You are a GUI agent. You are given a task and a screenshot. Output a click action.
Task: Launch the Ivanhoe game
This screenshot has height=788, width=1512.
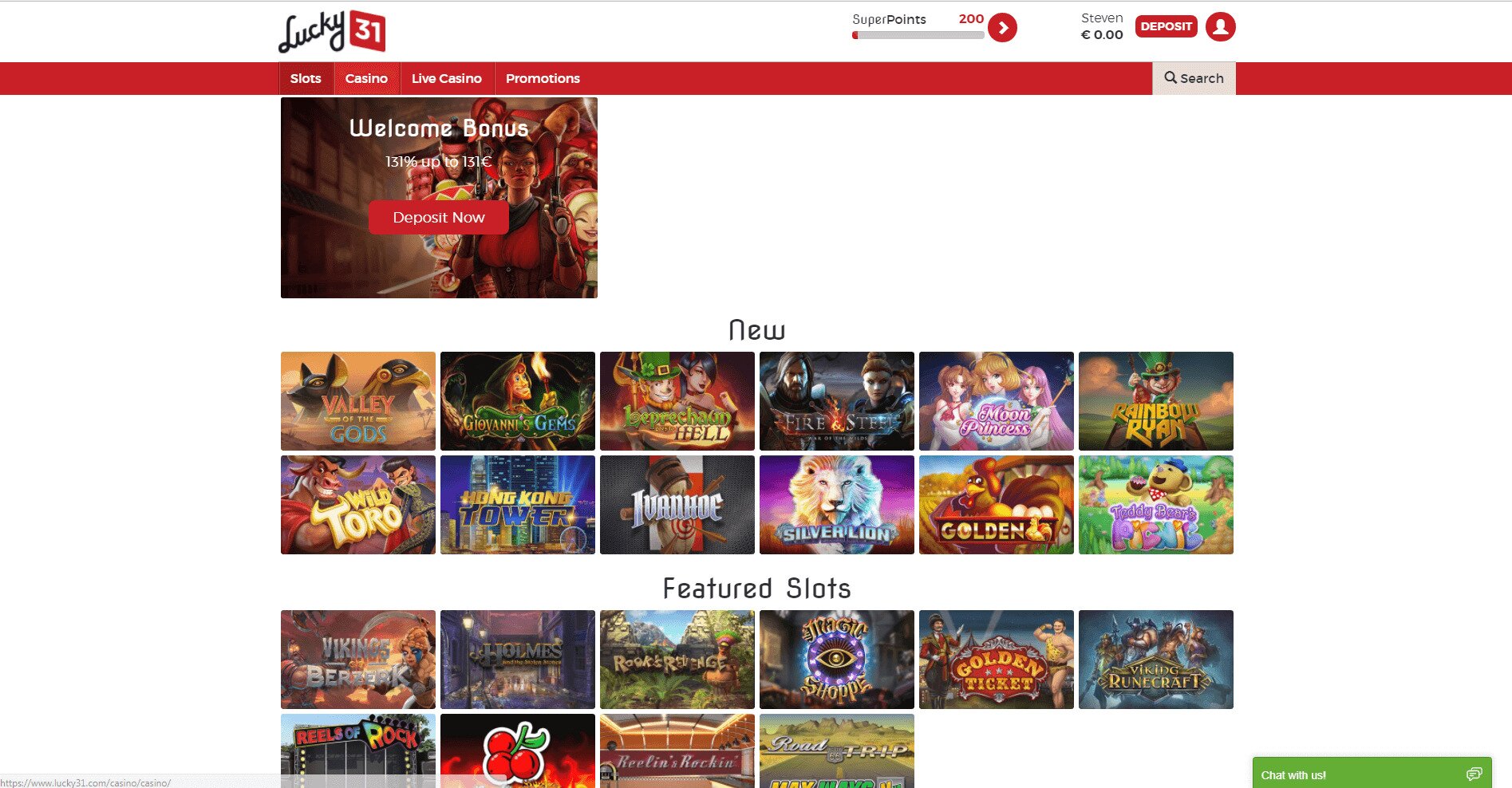(x=677, y=505)
